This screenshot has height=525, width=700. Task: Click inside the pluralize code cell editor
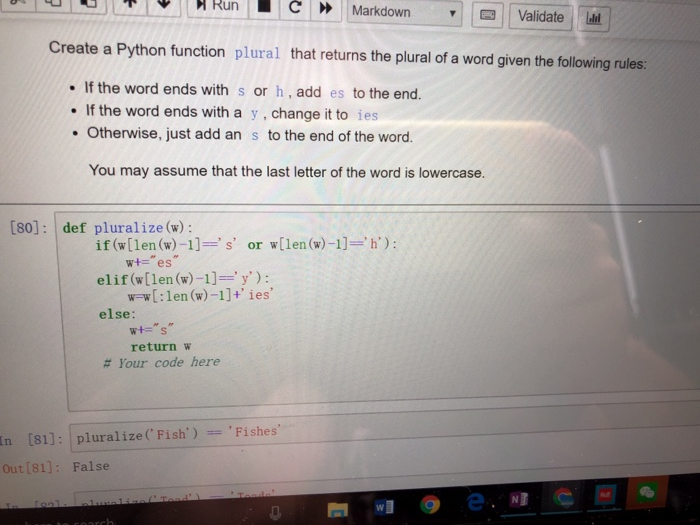(377, 310)
